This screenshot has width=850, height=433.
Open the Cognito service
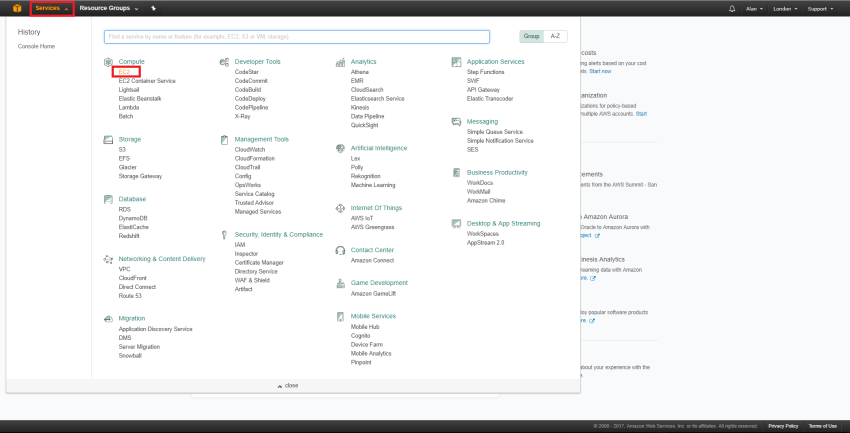click(x=360, y=336)
